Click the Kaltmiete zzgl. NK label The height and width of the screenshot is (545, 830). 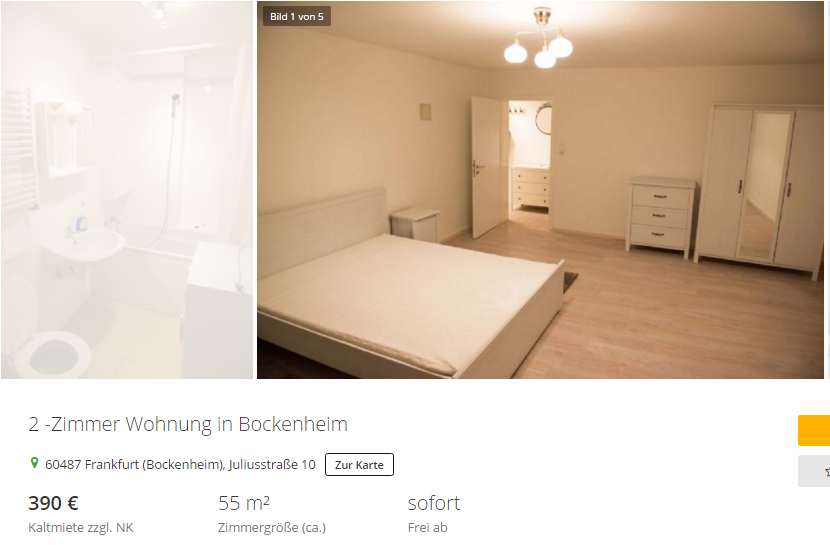point(81,528)
